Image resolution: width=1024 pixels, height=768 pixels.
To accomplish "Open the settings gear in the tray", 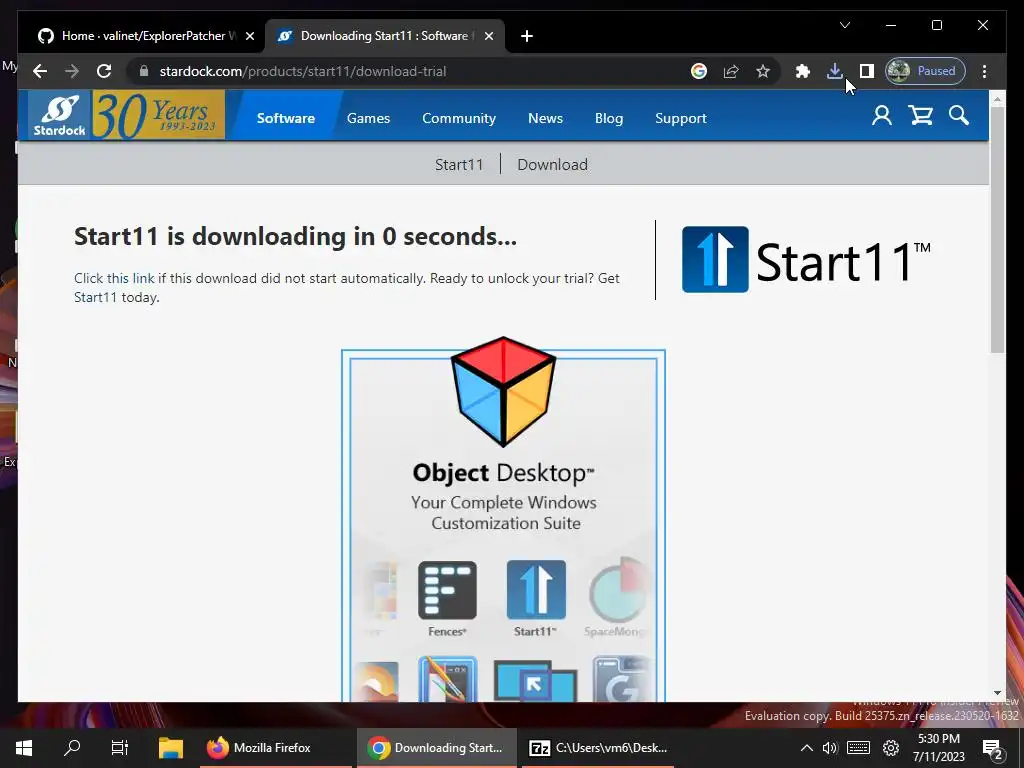I will (x=891, y=748).
